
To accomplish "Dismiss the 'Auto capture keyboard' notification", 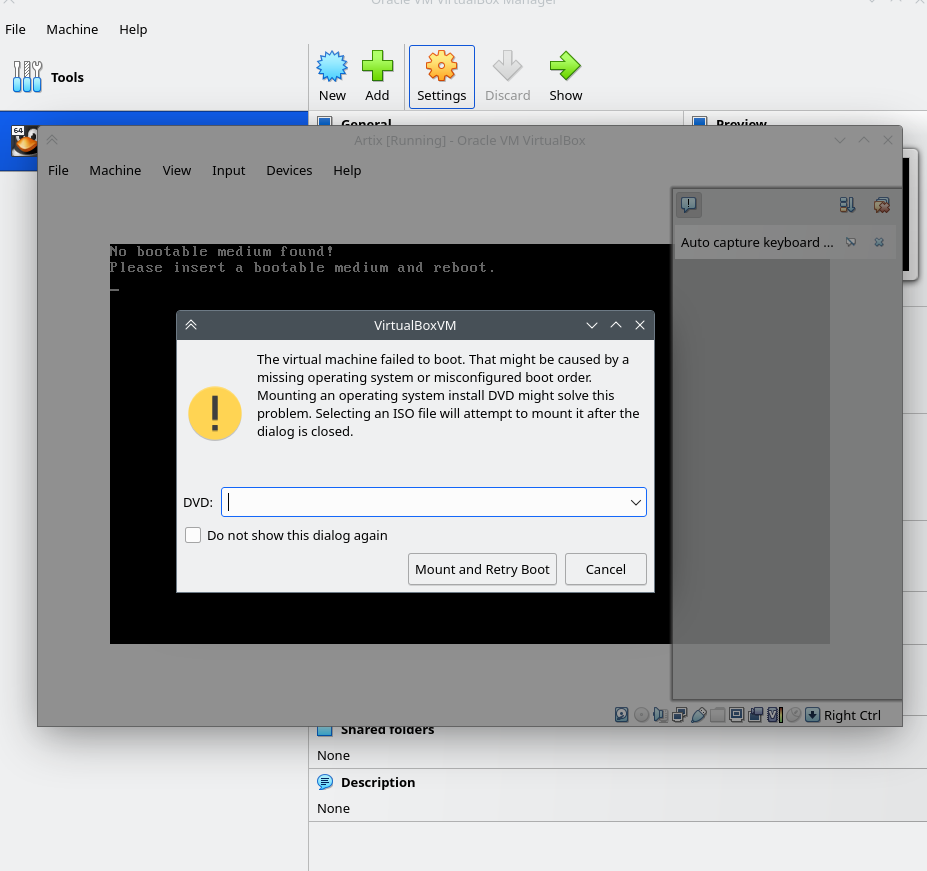I will [x=879, y=242].
